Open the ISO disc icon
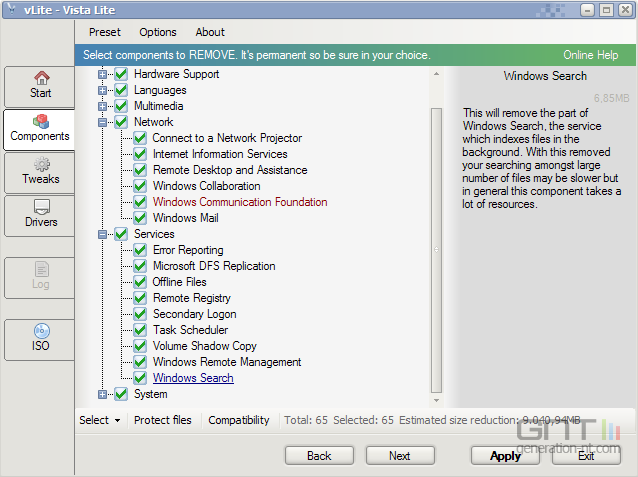Screen dimensions: 638x477 tap(42, 331)
